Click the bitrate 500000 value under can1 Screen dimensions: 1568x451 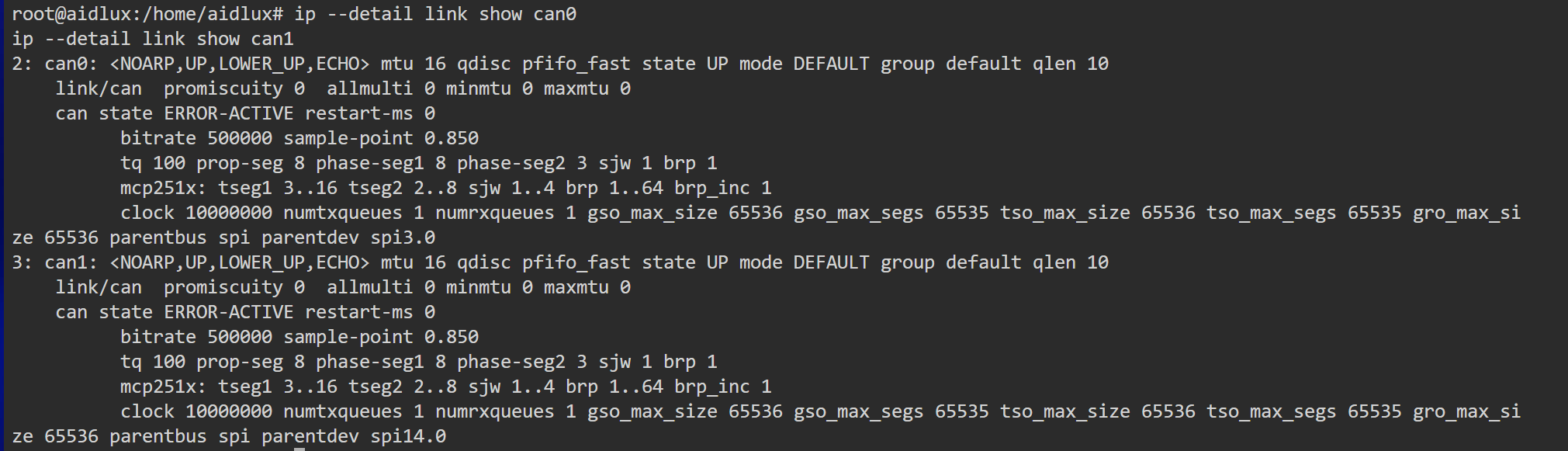click(240, 337)
